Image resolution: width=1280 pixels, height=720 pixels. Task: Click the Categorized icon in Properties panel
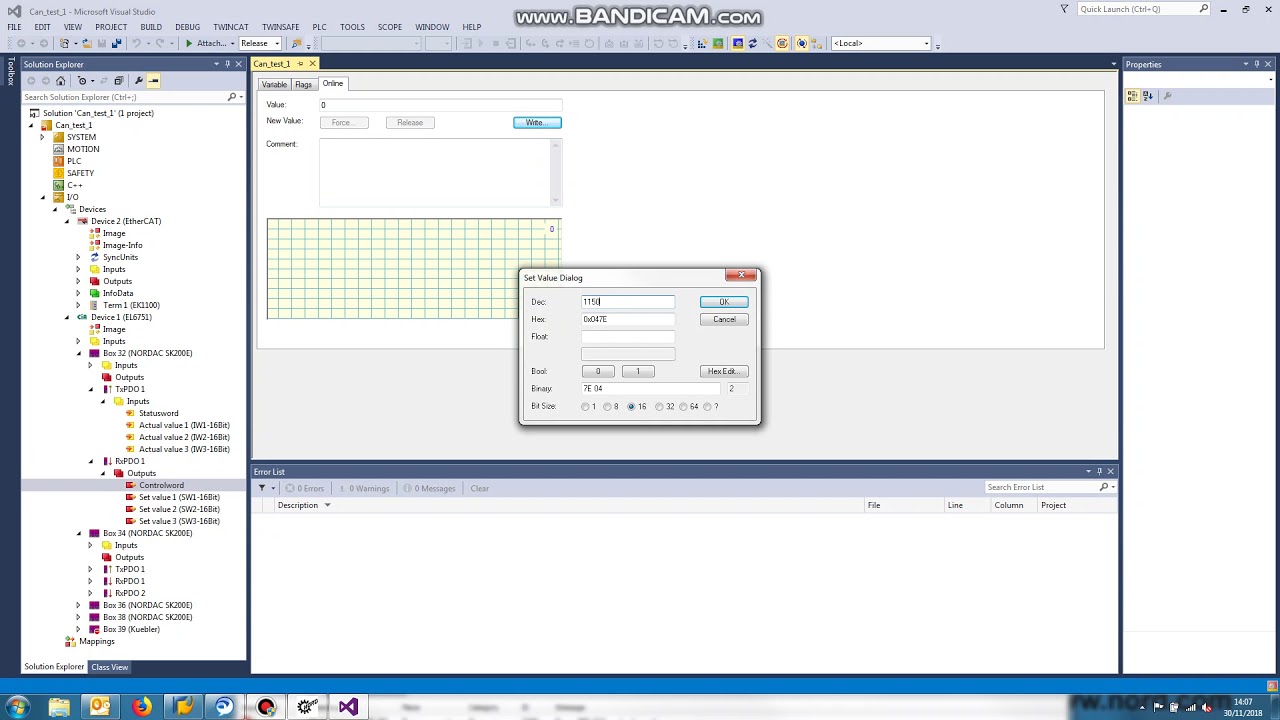point(1133,96)
